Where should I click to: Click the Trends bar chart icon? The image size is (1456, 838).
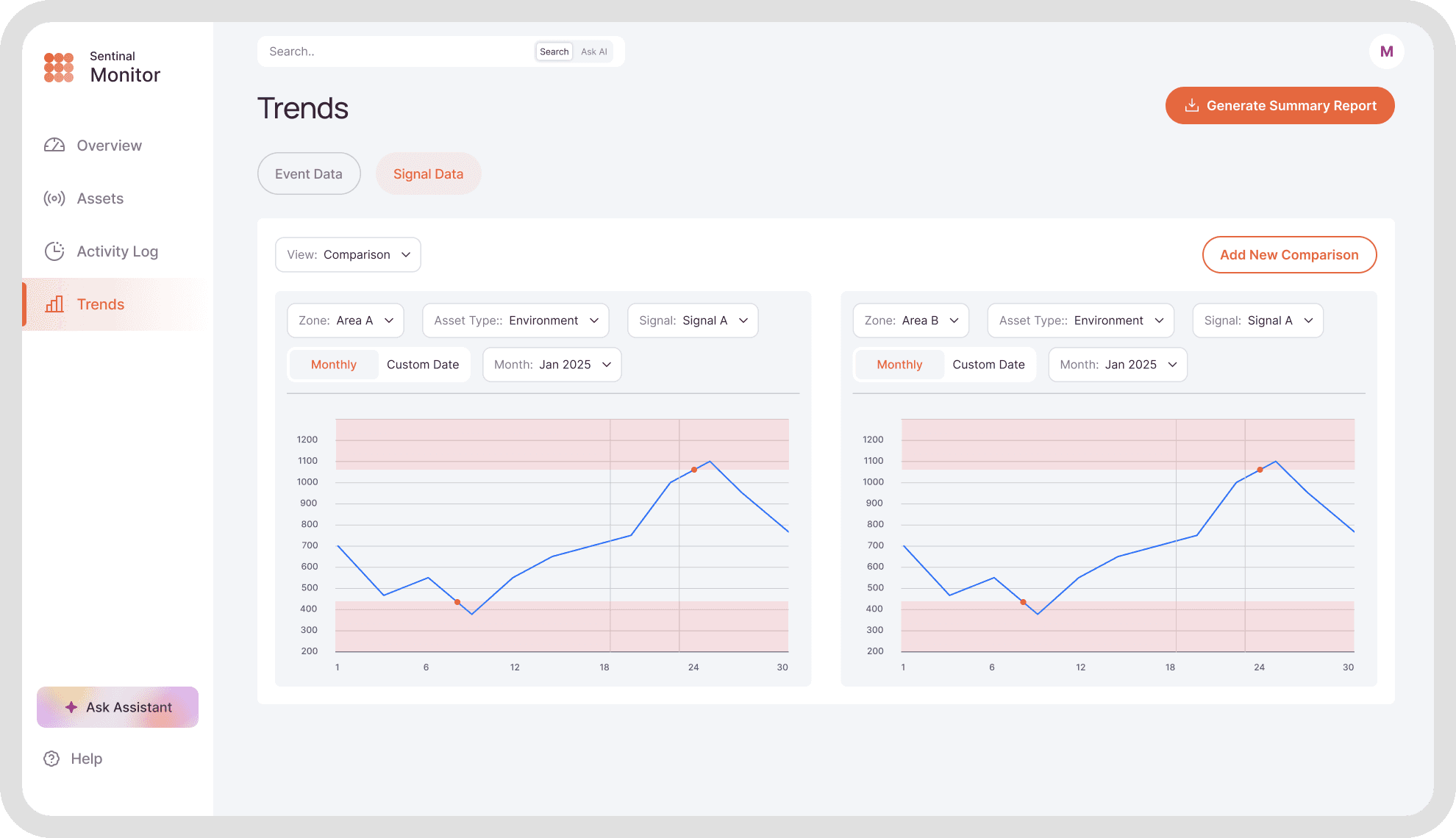point(54,304)
